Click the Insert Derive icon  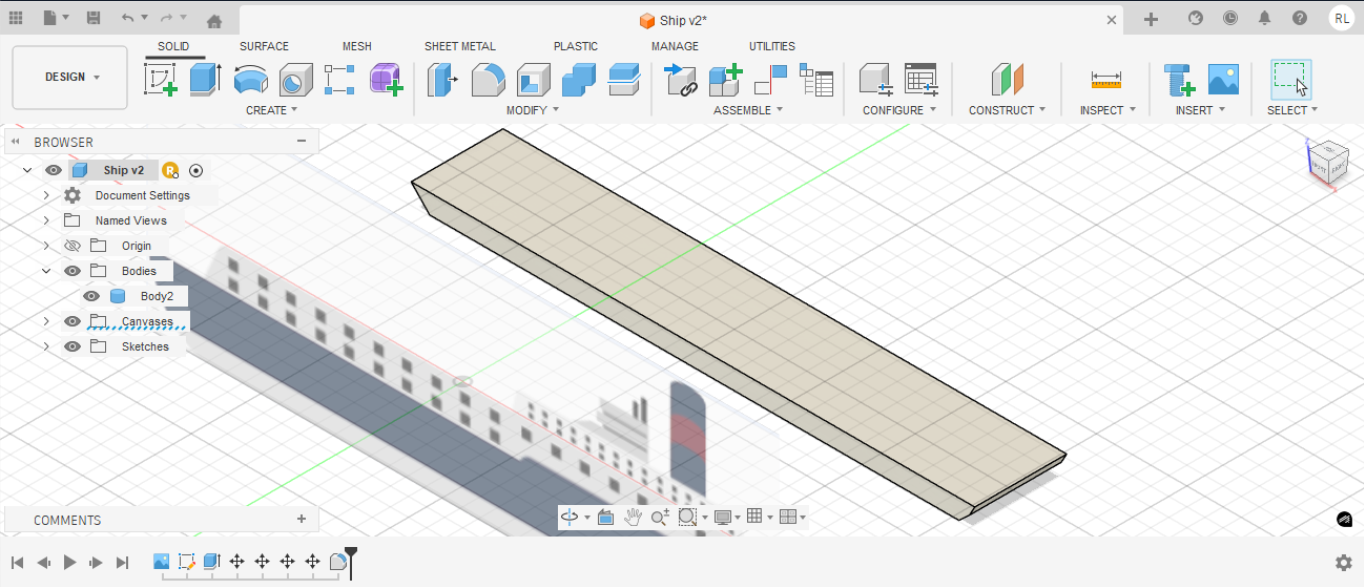tap(681, 77)
